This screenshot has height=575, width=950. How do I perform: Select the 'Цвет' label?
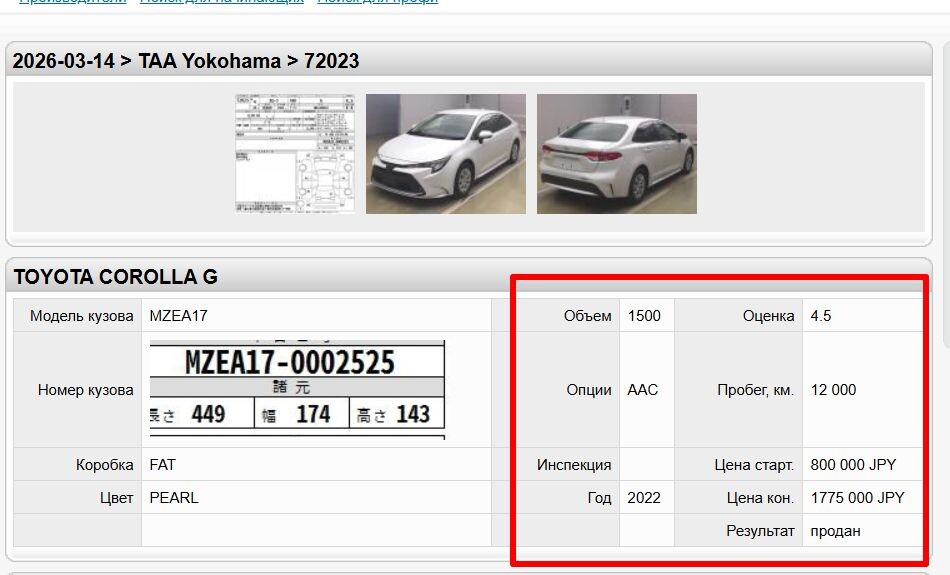116,497
